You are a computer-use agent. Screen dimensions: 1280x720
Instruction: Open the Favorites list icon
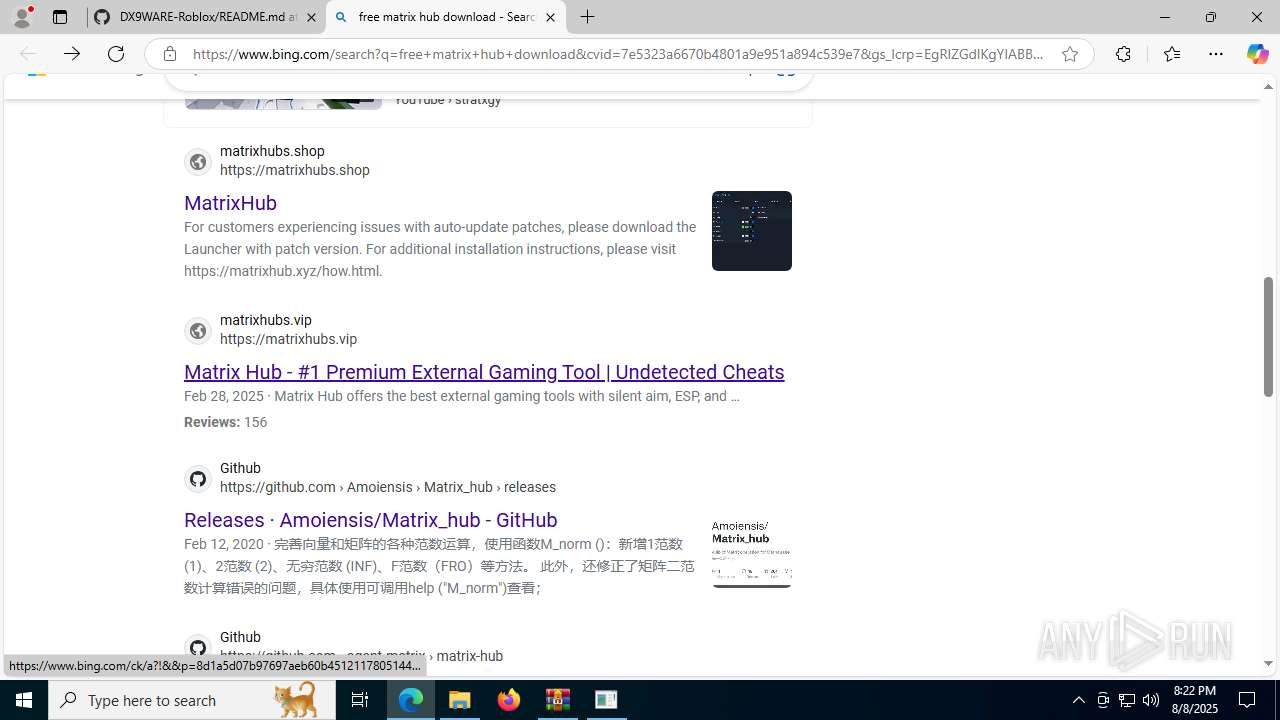1172,54
